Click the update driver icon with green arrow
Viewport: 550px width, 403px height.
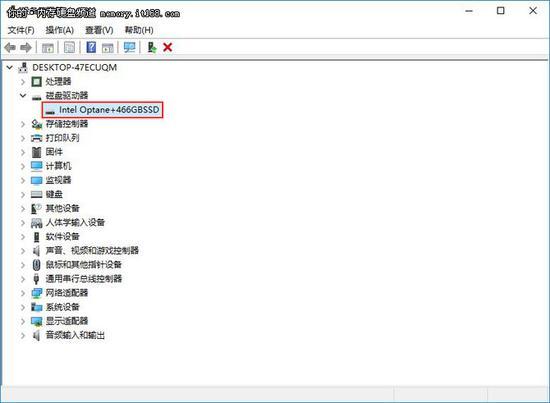tap(152, 47)
